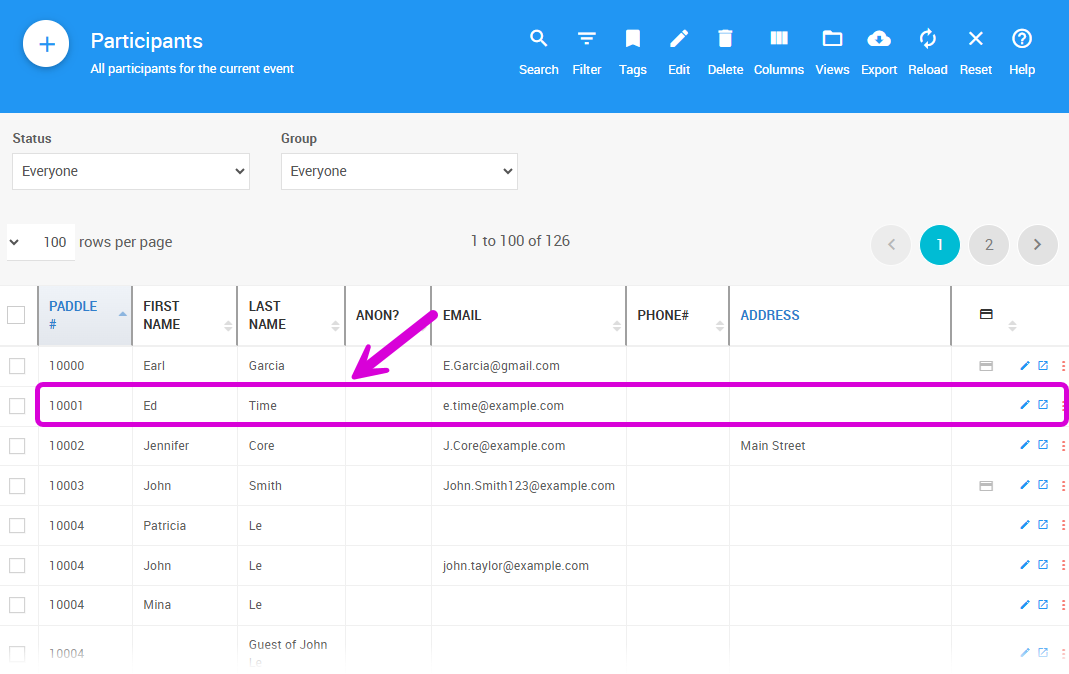
Task: Toggle the select-all checkbox in header
Action: tap(17, 315)
